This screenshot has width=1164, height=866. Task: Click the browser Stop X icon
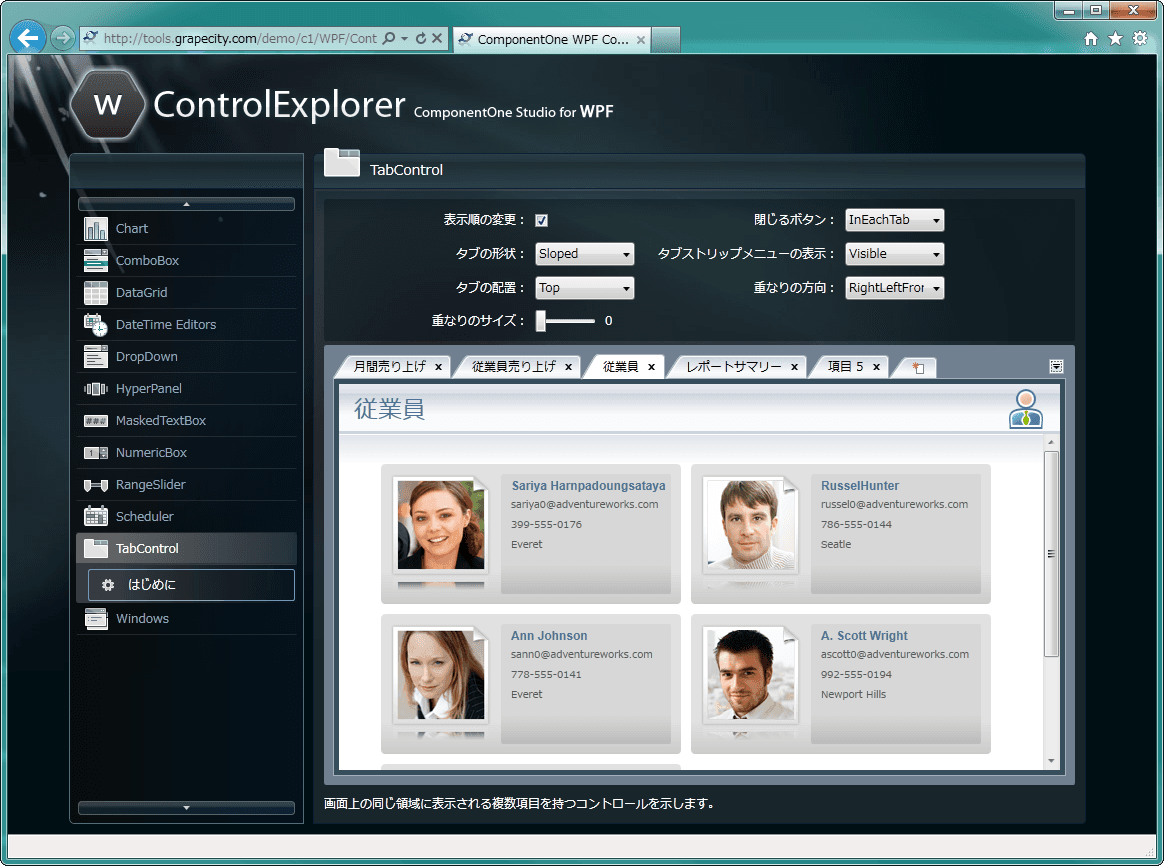[x=437, y=39]
